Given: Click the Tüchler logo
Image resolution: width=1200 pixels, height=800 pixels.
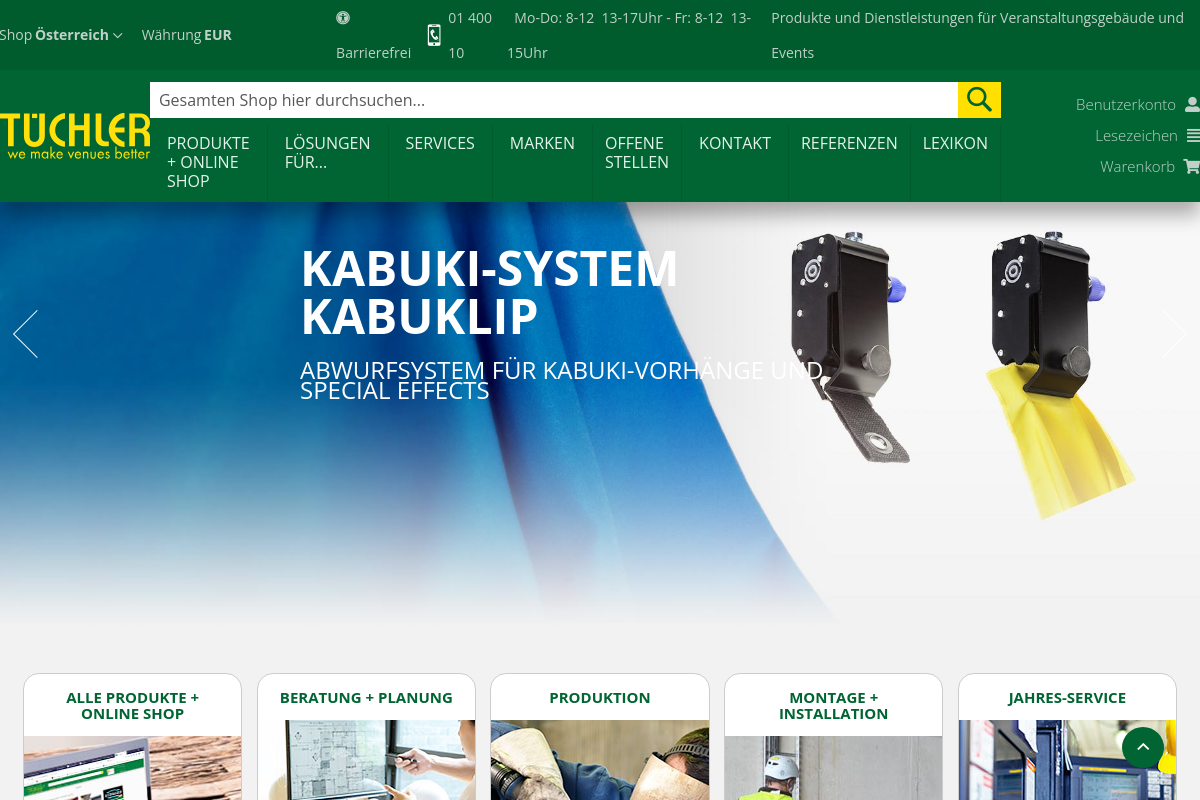Looking at the screenshot, I should pos(75,137).
